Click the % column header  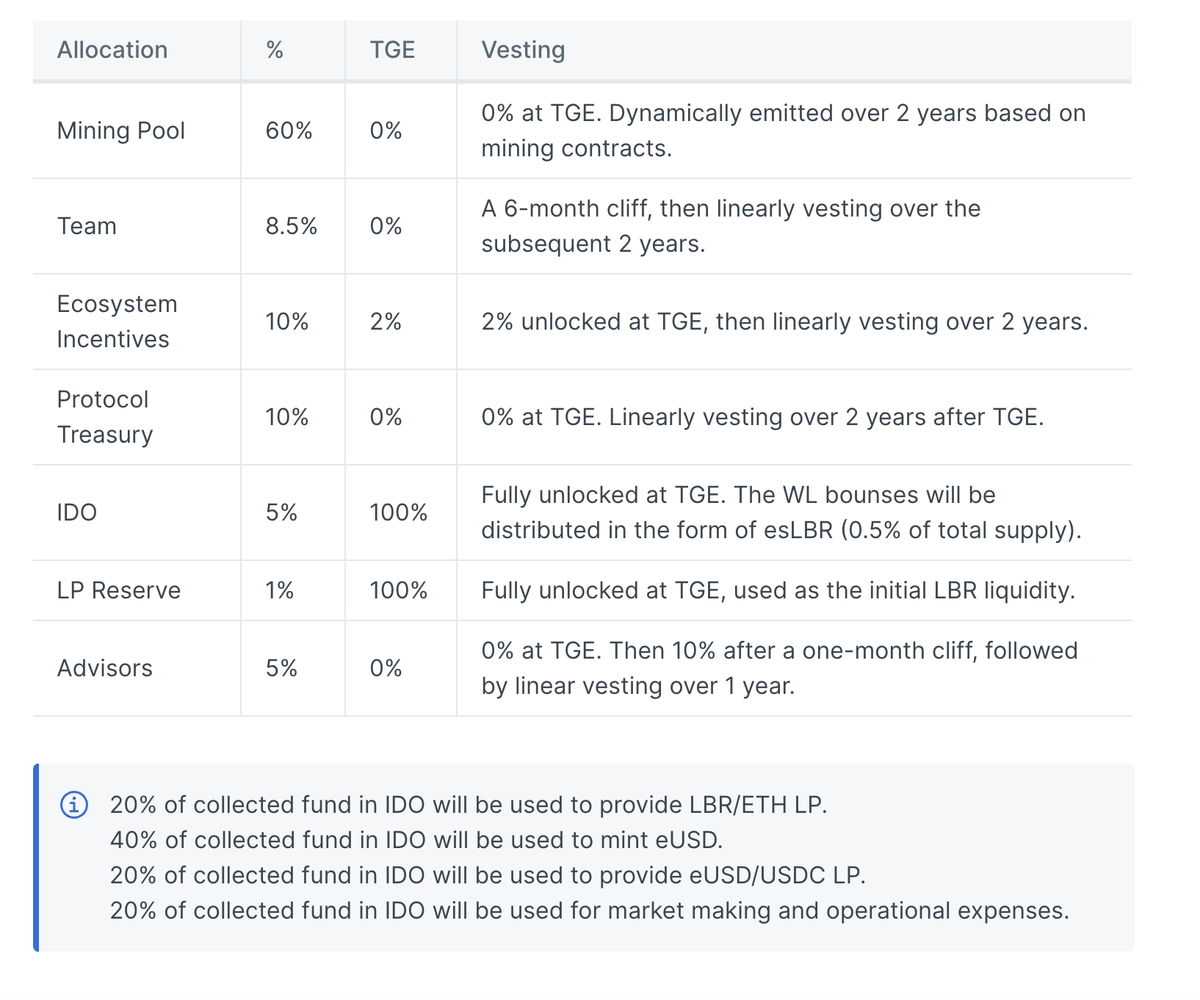click(275, 50)
